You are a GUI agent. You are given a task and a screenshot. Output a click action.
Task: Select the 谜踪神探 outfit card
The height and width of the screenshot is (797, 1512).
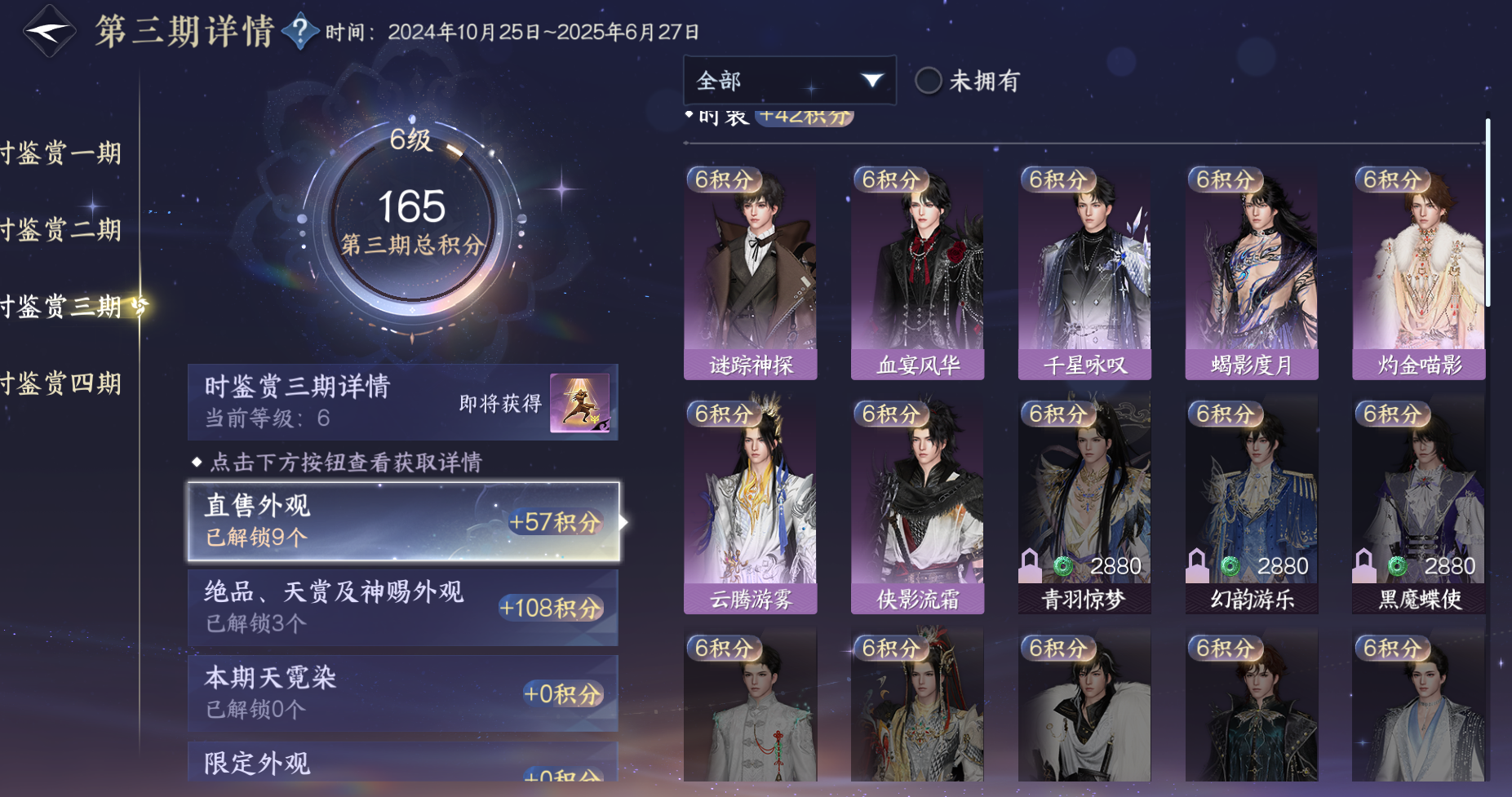point(750,273)
